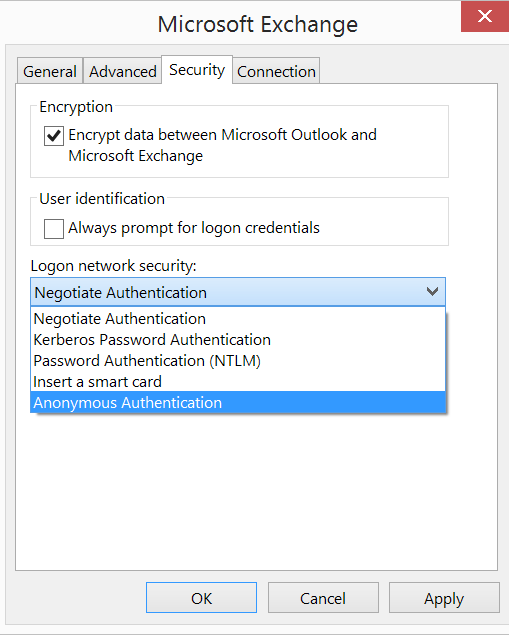The image size is (509, 635).
Task: Select the highlighted Anonymous Authentication item
Action: pos(238,403)
